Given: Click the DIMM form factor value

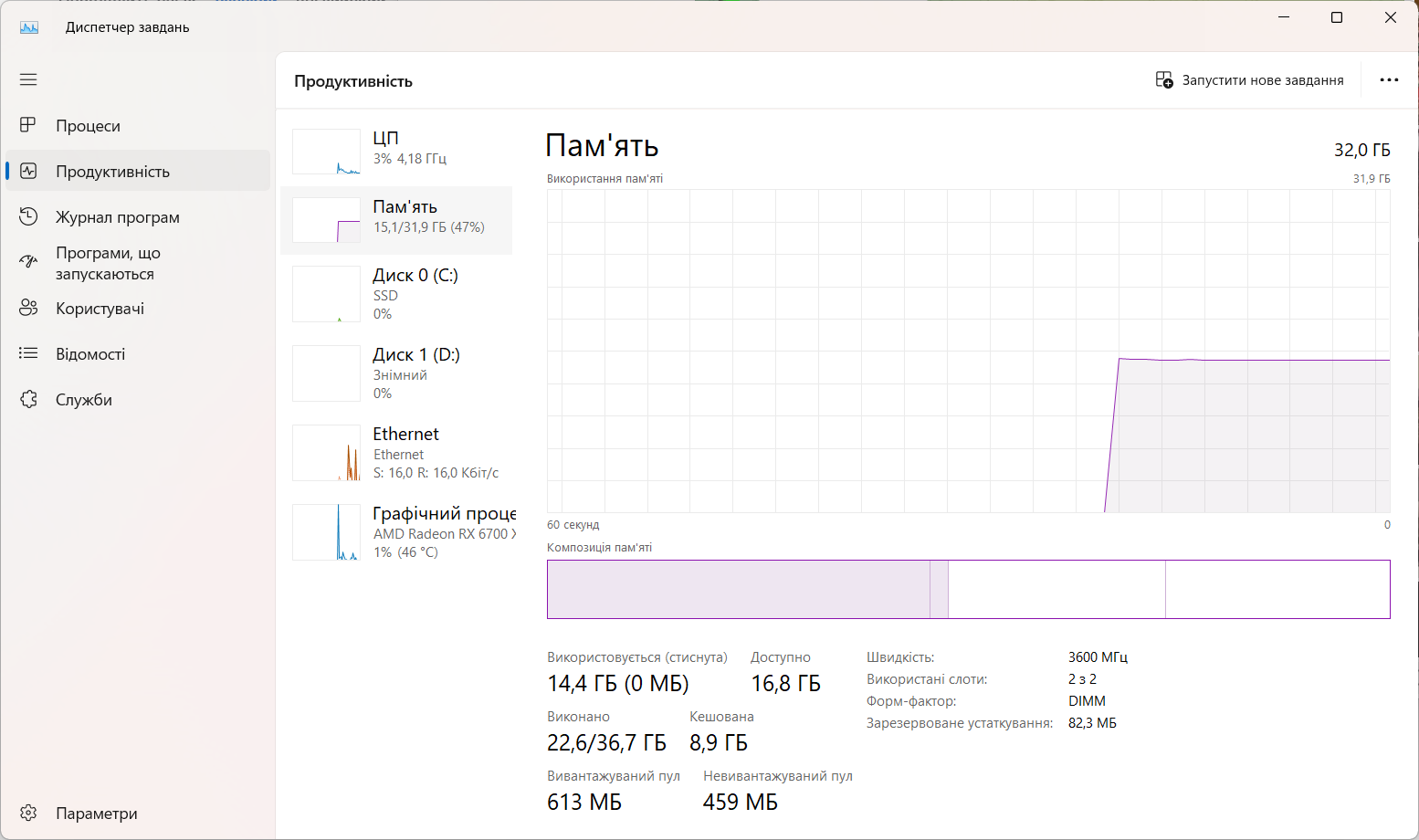Looking at the screenshot, I should [1087, 701].
